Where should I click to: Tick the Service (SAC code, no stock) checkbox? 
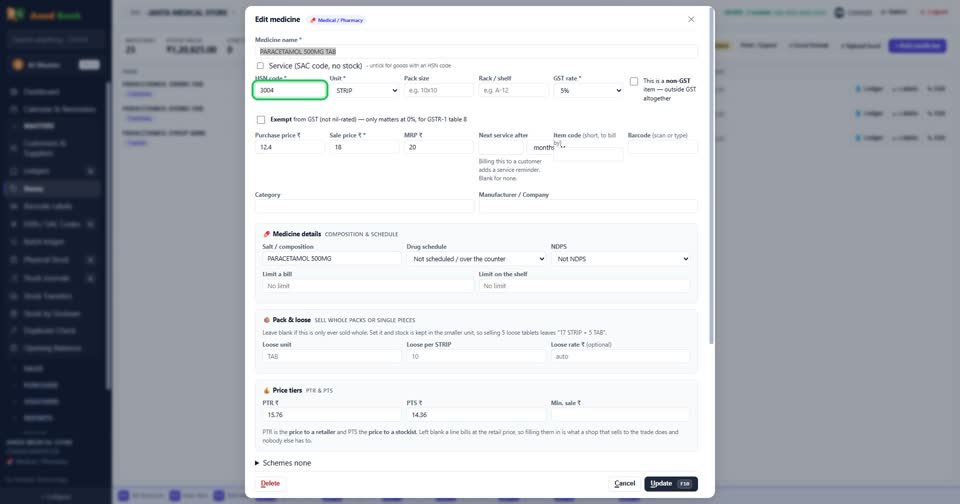coord(260,66)
